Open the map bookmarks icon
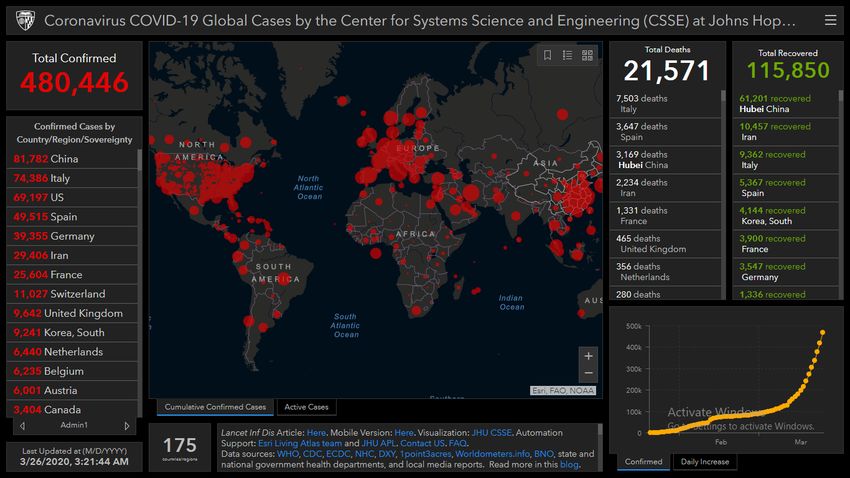The image size is (850, 478). (548, 55)
